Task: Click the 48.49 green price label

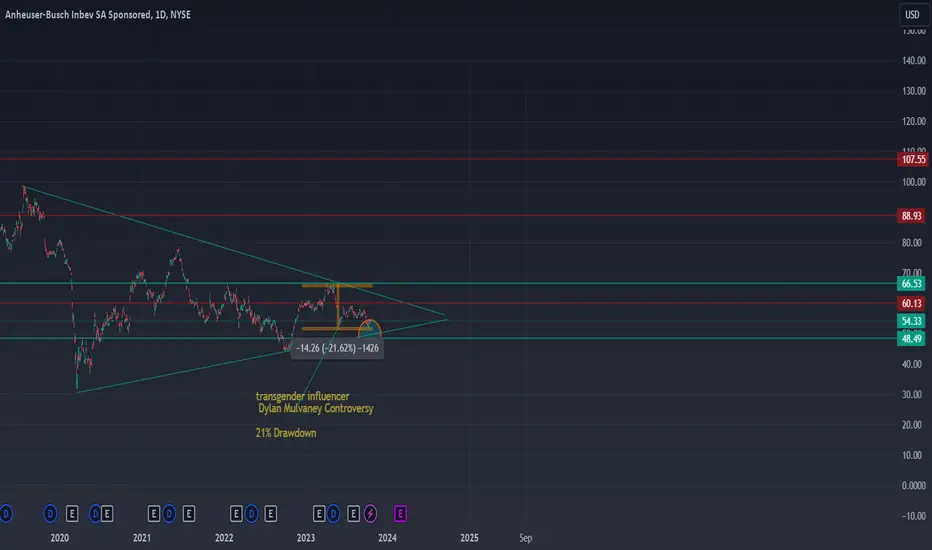Action: pyautogui.click(x=912, y=338)
